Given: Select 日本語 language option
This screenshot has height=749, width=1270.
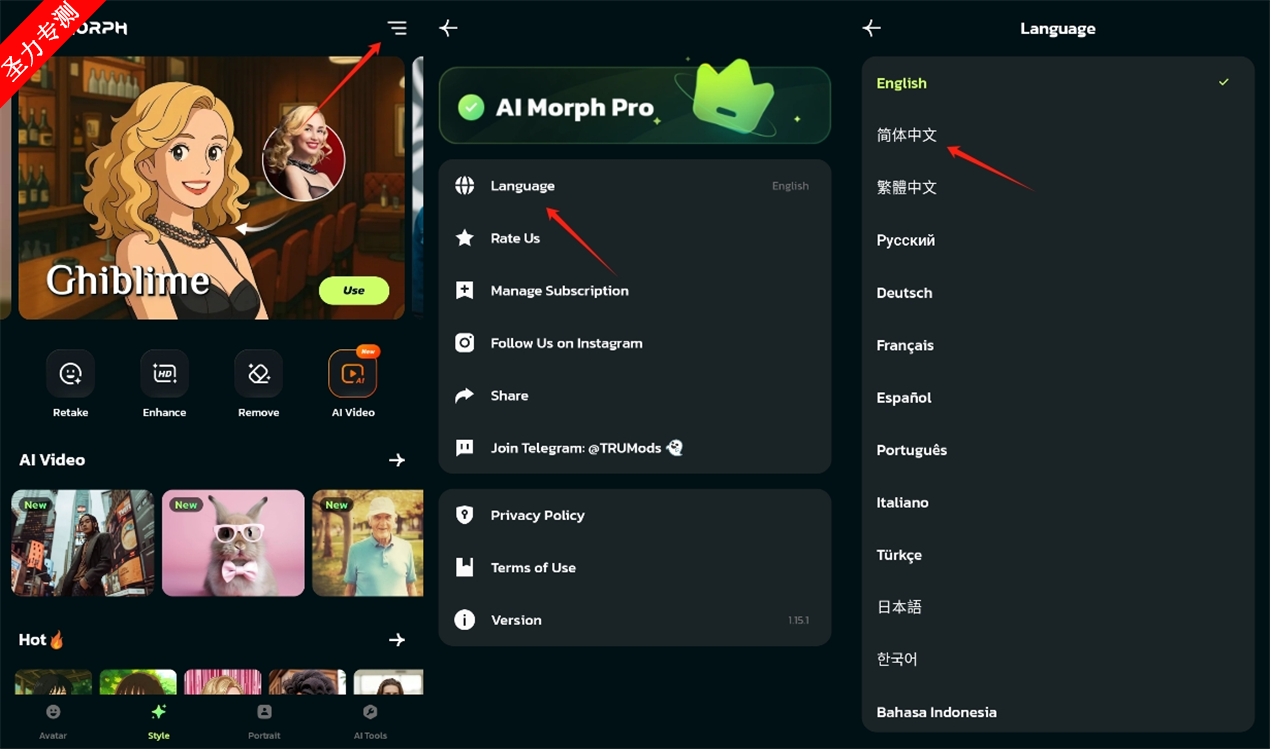Looking at the screenshot, I should coord(1058,607).
